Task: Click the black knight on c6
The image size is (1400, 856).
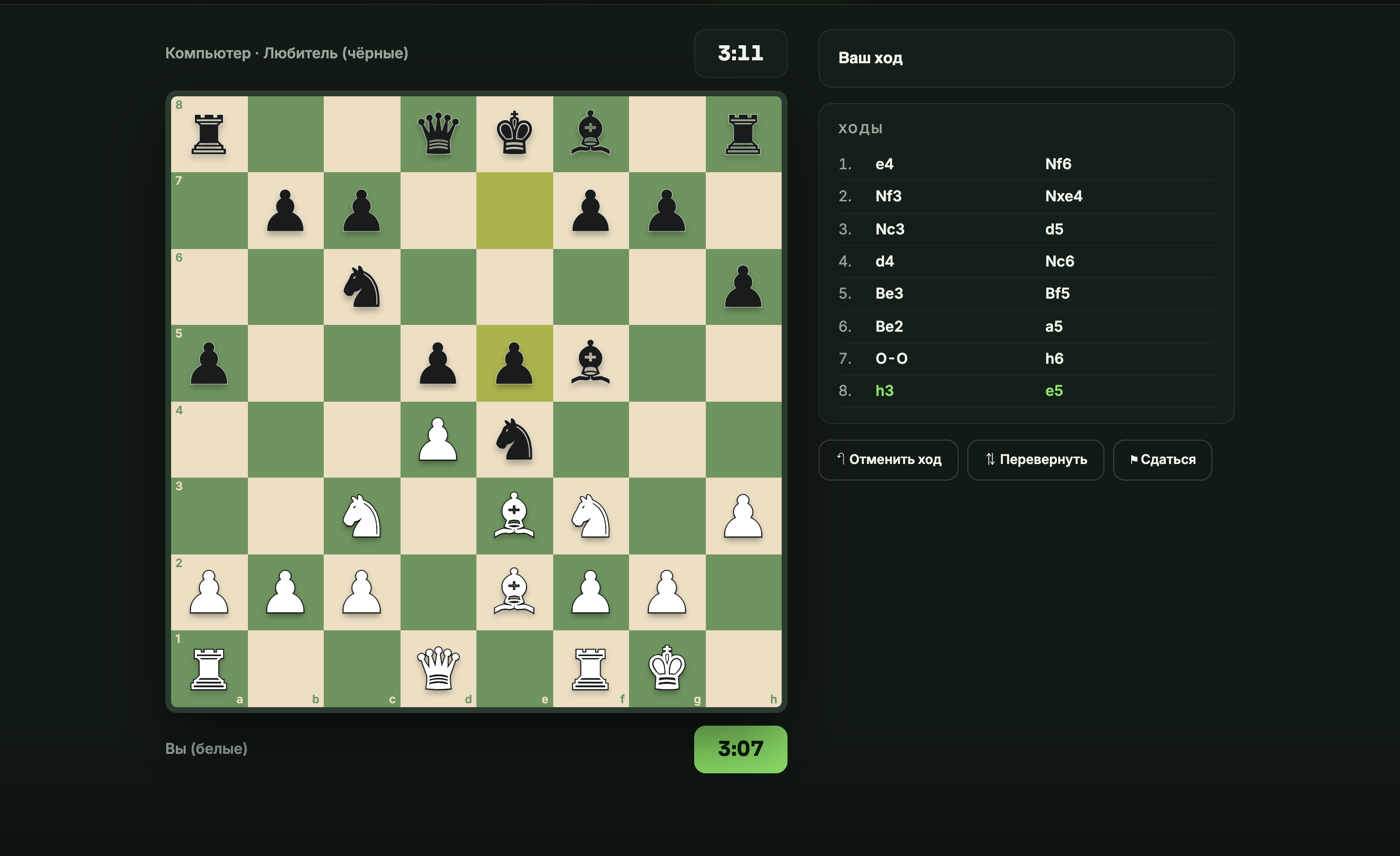Action: pos(362,287)
